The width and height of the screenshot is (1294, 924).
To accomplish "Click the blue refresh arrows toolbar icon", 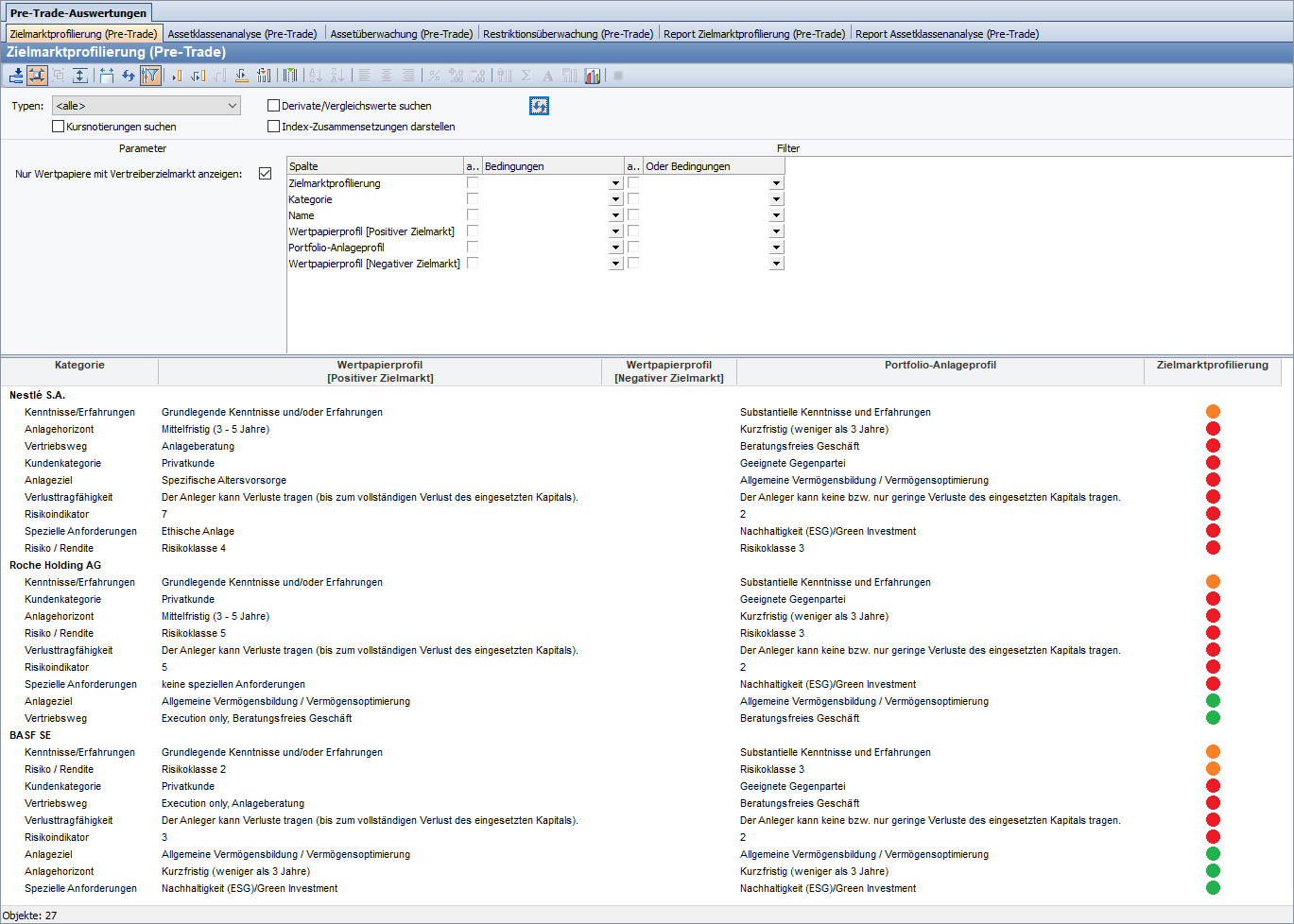I will pos(129,76).
